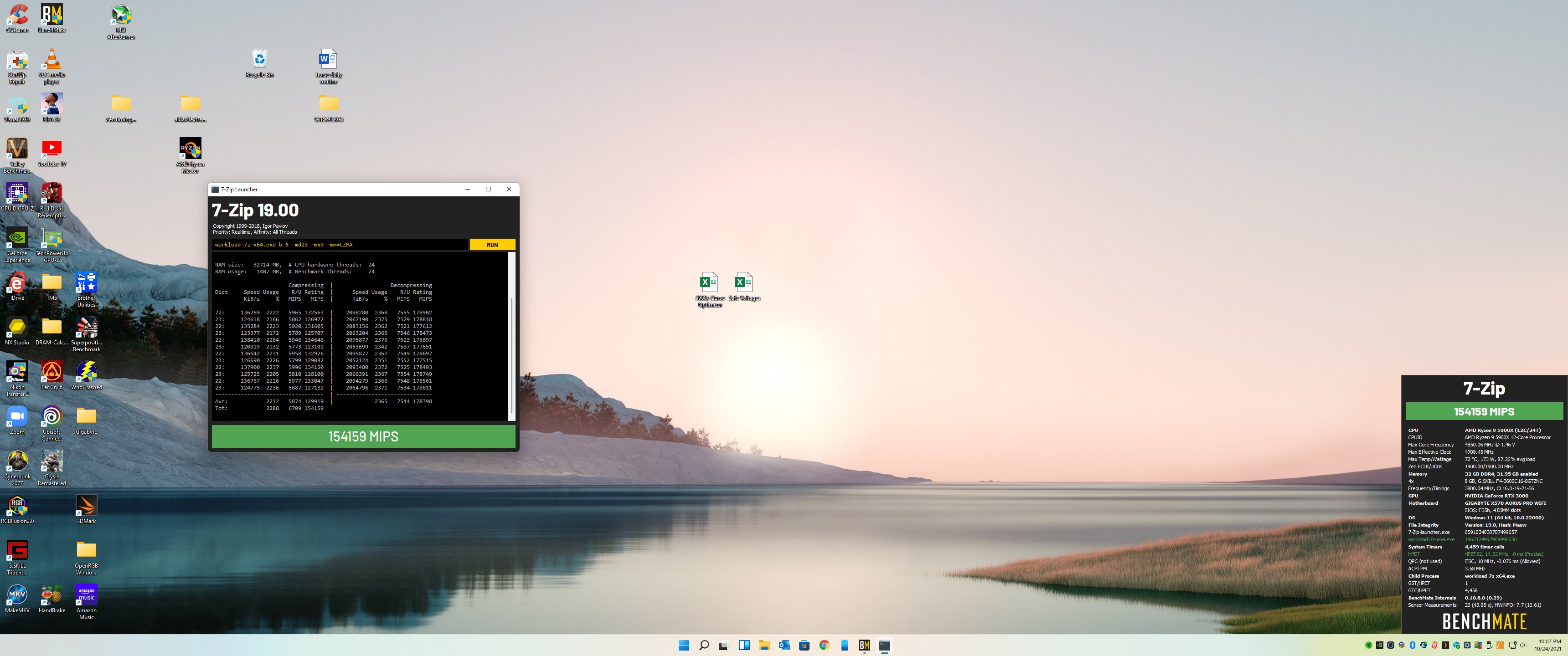Open the BenchMate desktop icon
Viewport: 1568px width, 656px height.
pyautogui.click(x=52, y=18)
